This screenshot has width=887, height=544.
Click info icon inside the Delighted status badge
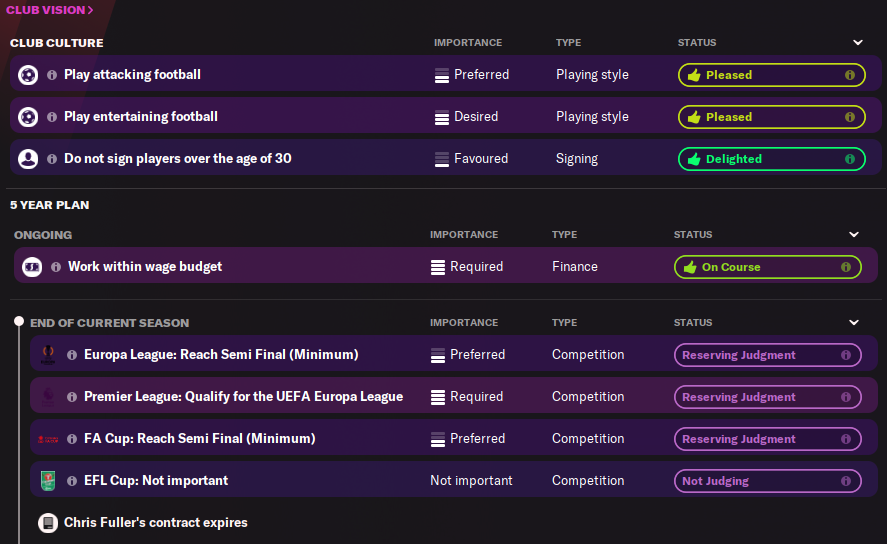tap(849, 159)
